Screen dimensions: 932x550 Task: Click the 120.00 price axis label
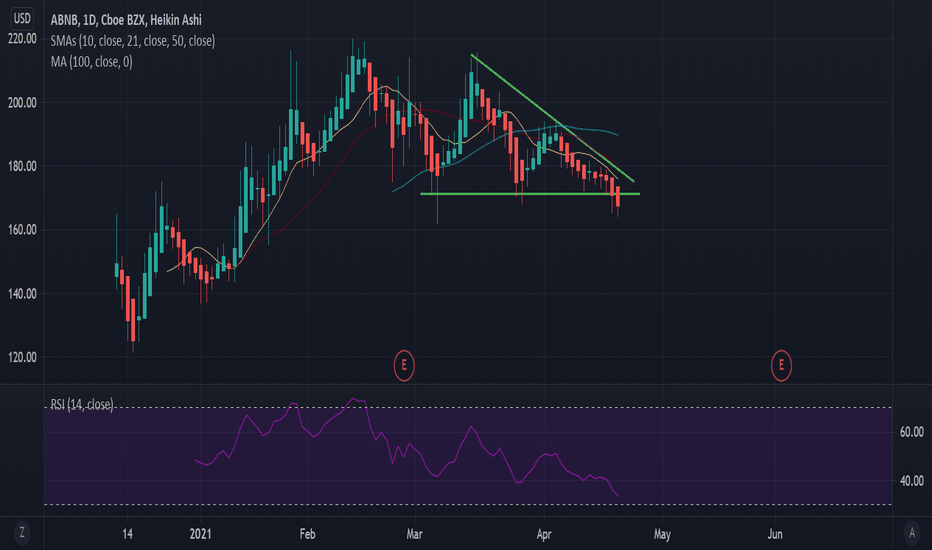(22, 357)
